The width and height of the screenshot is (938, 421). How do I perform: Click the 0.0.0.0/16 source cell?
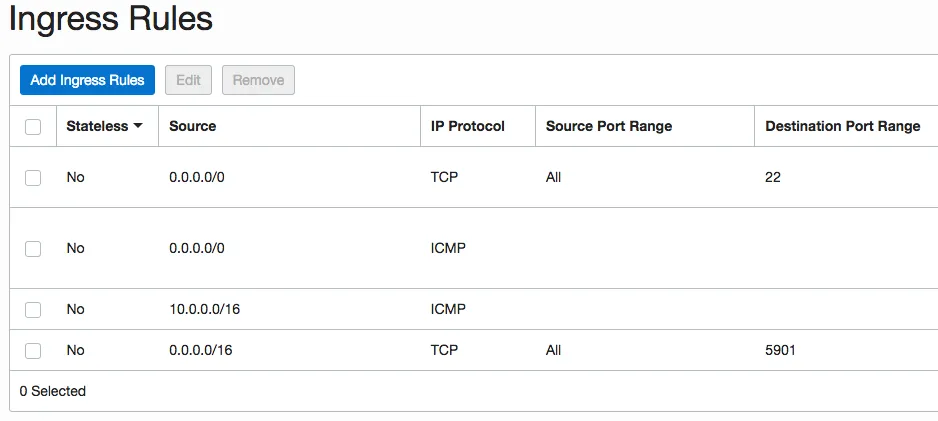point(201,350)
